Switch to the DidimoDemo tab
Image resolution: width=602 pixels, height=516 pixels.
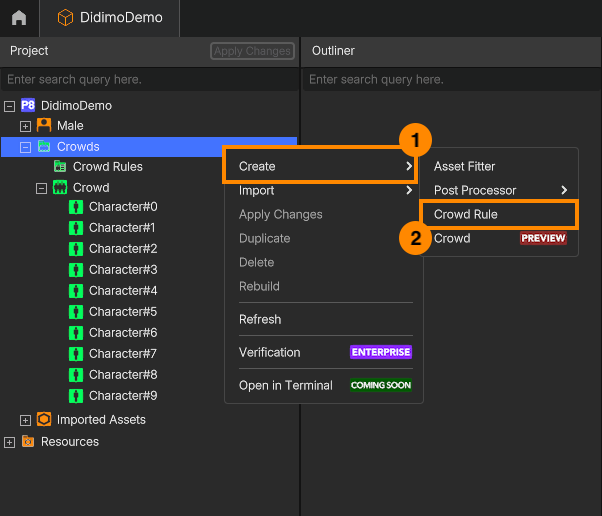pyautogui.click(x=109, y=18)
